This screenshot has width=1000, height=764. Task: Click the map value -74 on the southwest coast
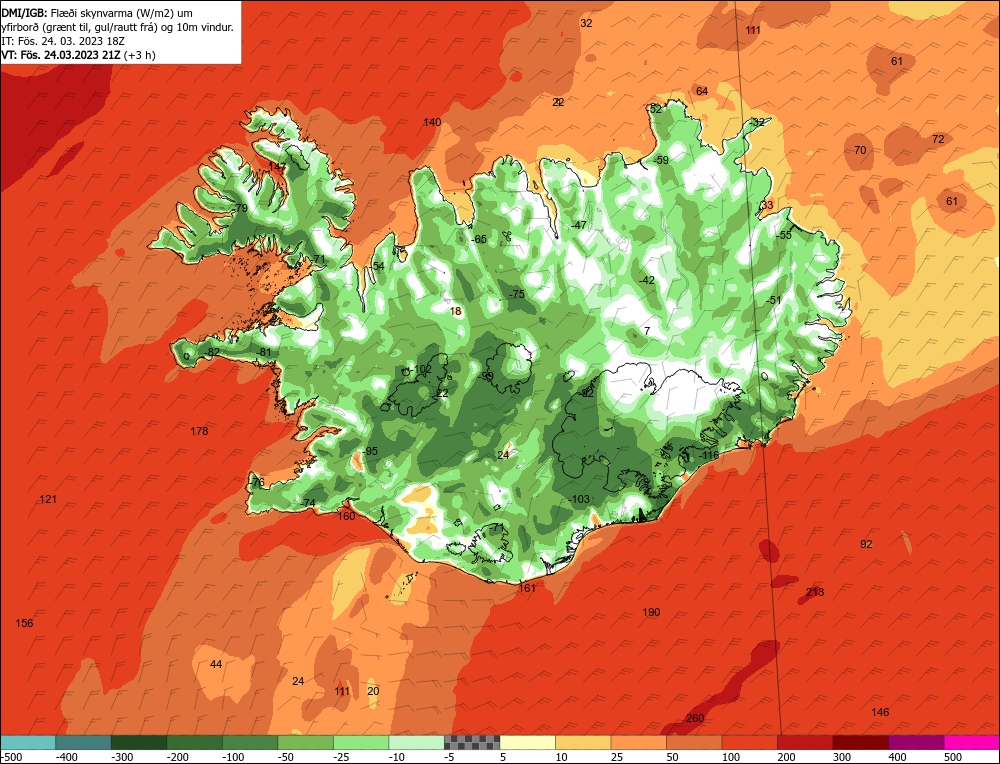click(307, 503)
